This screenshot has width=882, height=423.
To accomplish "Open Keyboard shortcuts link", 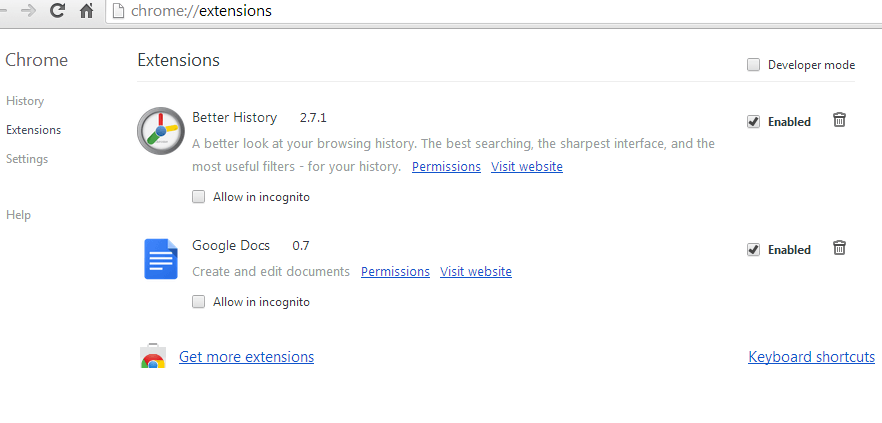I will click(x=811, y=357).
